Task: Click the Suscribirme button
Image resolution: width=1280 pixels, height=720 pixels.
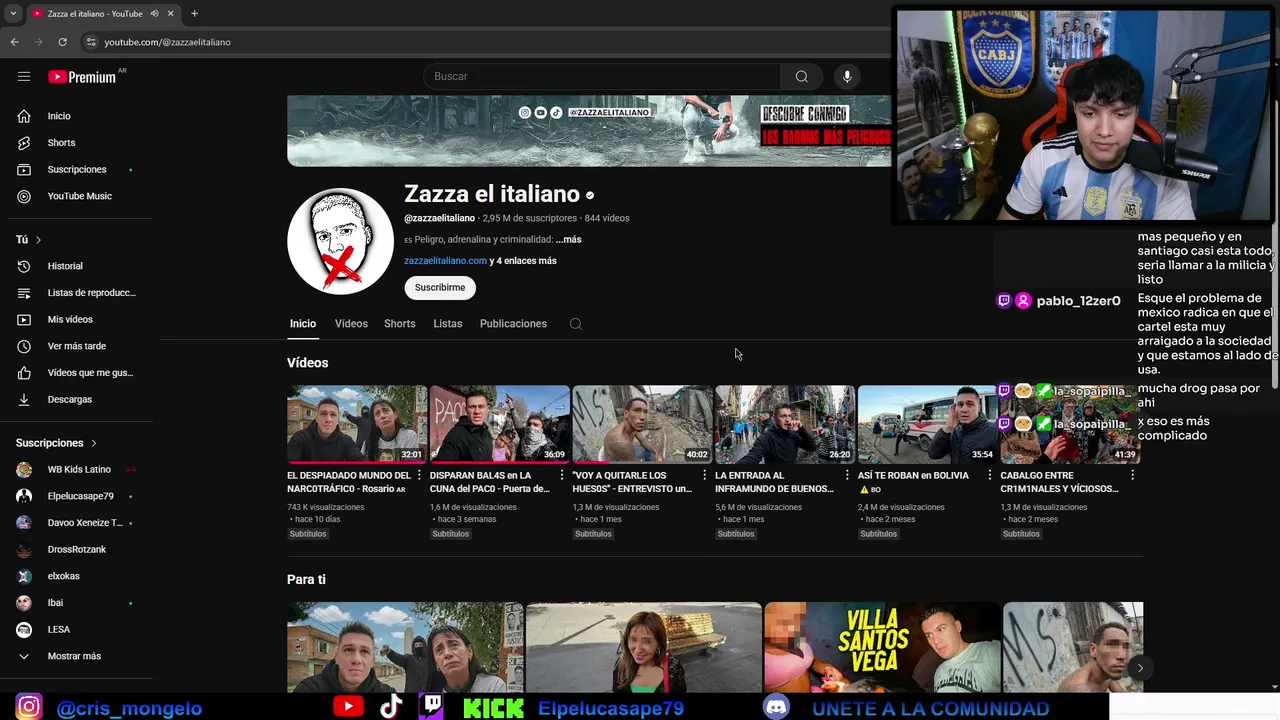Action: tap(440, 287)
